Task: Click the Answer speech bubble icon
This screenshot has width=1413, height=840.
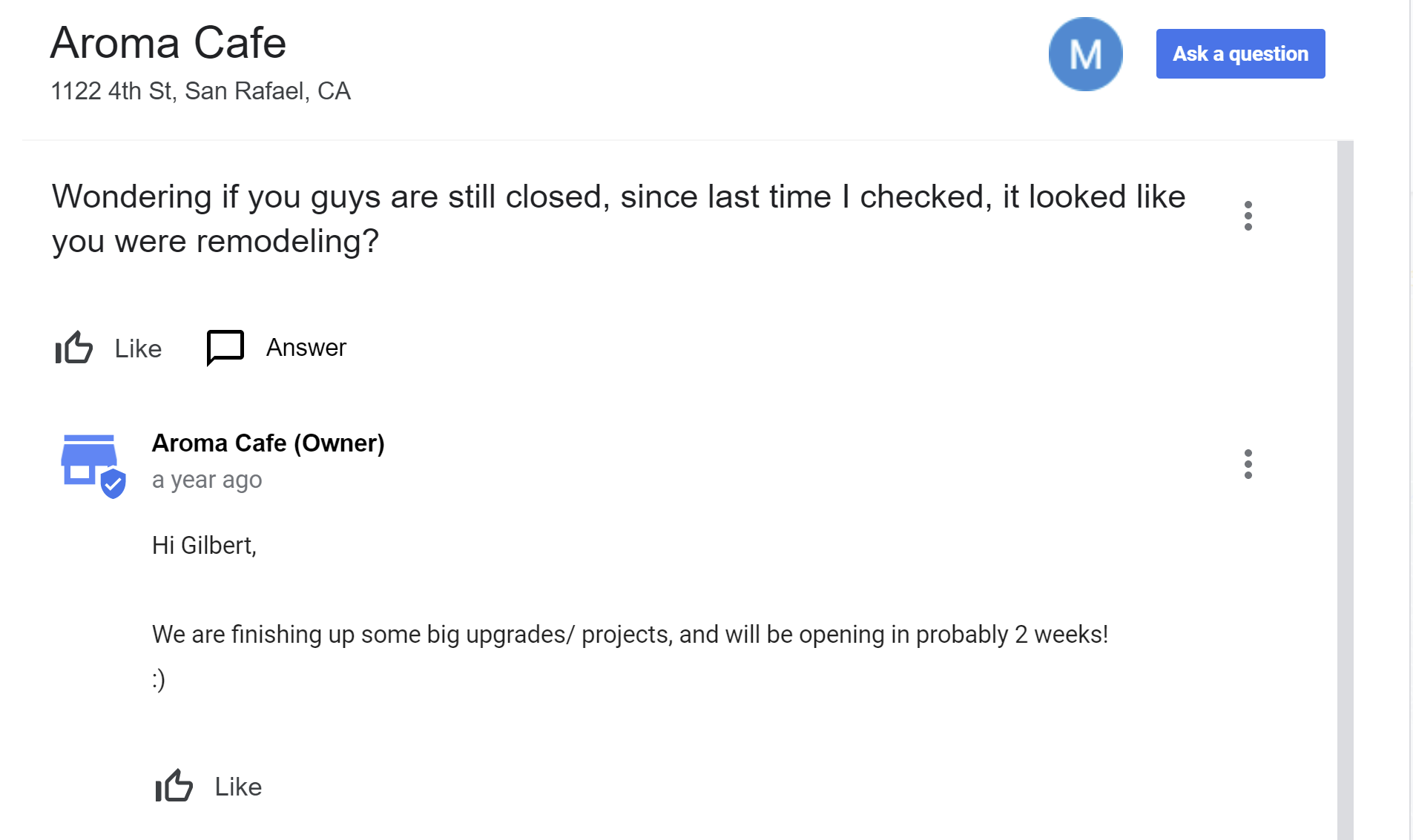Action: tap(225, 347)
